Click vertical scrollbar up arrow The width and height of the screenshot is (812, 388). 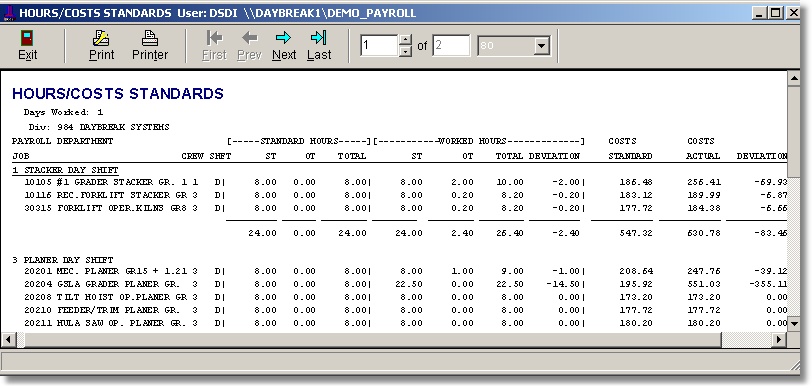pyautogui.click(x=793, y=78)
